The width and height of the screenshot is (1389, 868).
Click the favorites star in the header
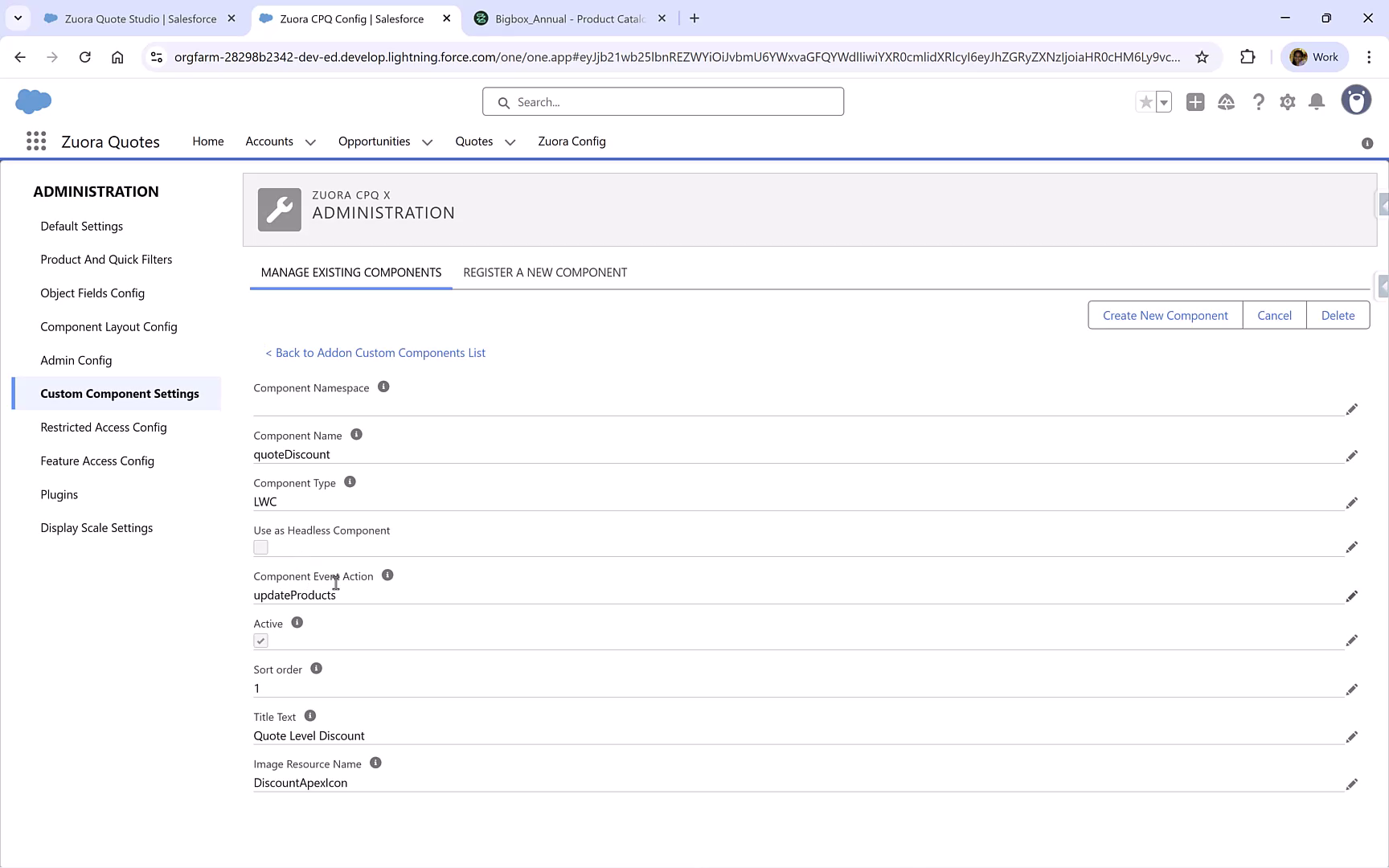coord(1145,102)
